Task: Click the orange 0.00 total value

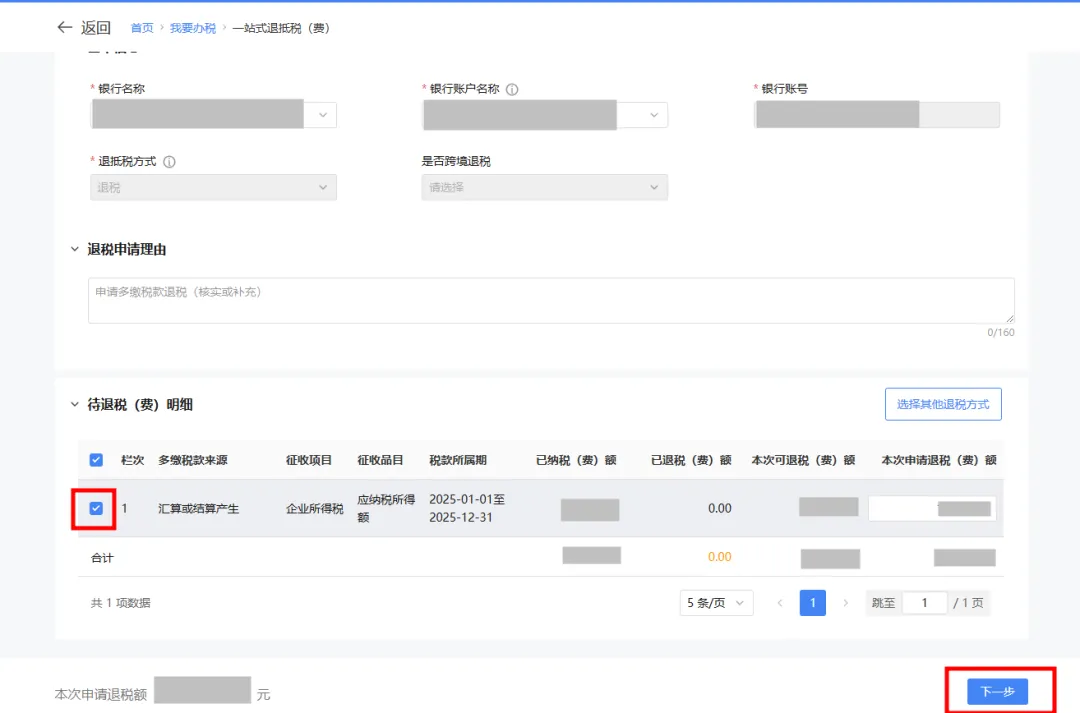Action: coord(720,557)
